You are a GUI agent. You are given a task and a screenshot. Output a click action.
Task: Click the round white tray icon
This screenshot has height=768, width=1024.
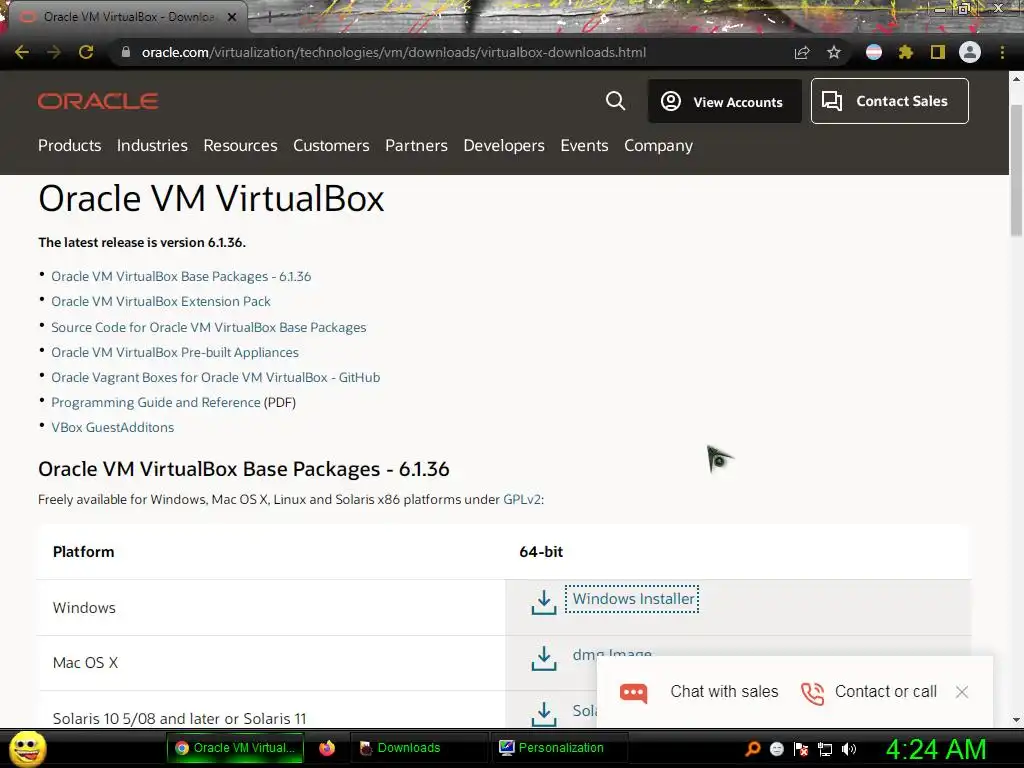tap(776, 749)
